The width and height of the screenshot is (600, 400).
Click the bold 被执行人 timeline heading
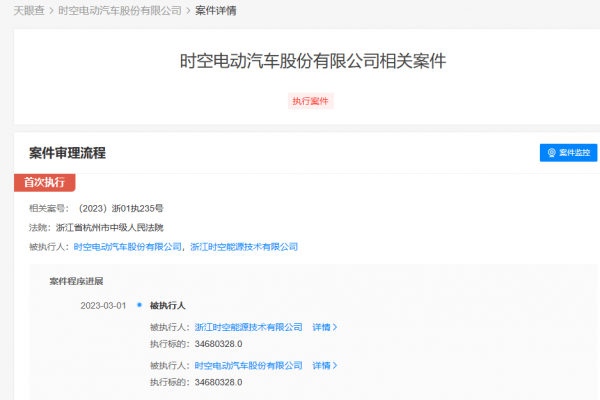coord(168,305)
